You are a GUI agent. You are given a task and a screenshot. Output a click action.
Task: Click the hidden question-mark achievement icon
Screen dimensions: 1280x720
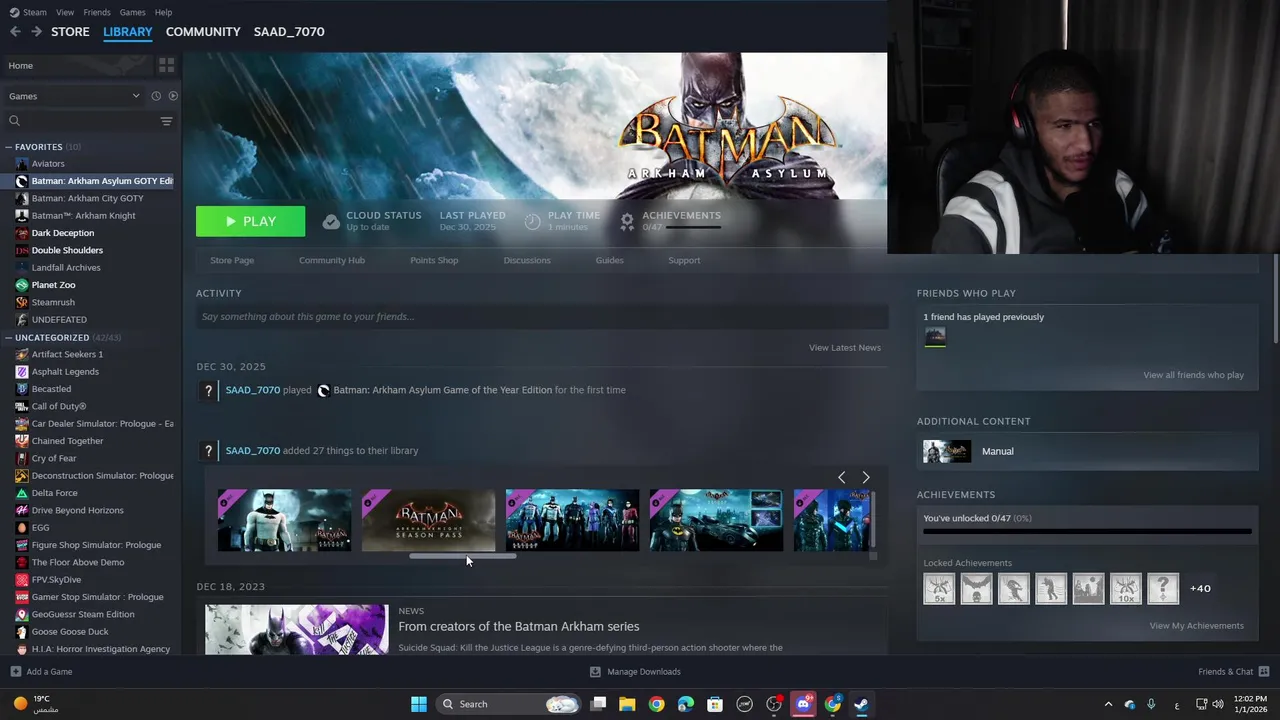pyautogui.click(x=1163, y=588)
